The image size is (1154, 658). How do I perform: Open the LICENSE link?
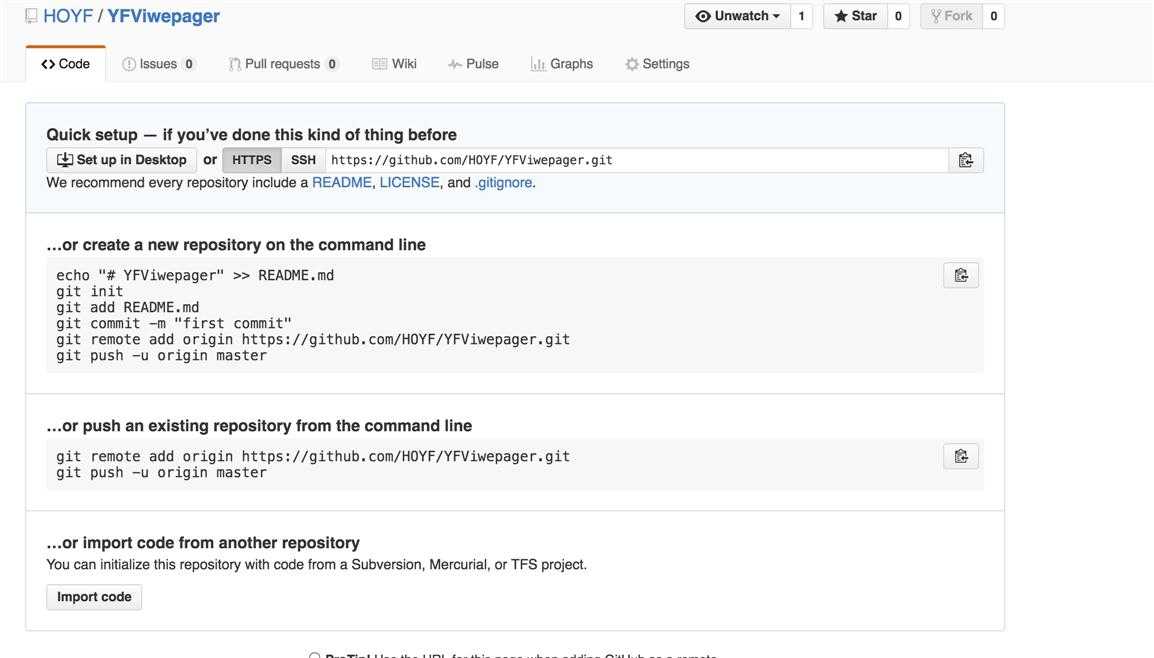(409, 183)
